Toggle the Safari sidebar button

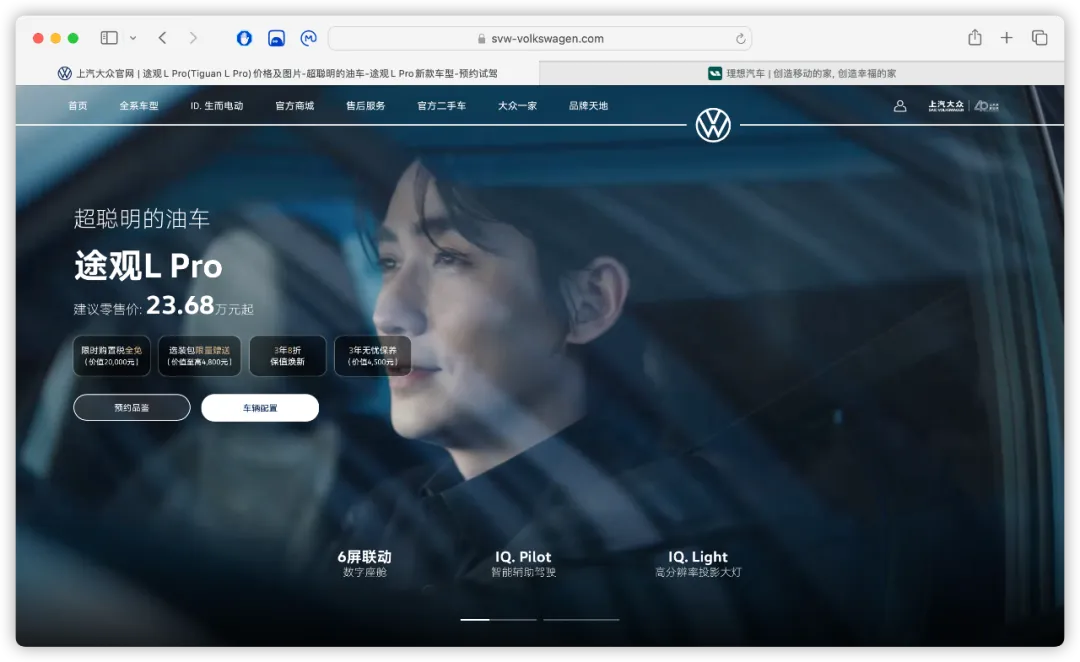[109, 38]
